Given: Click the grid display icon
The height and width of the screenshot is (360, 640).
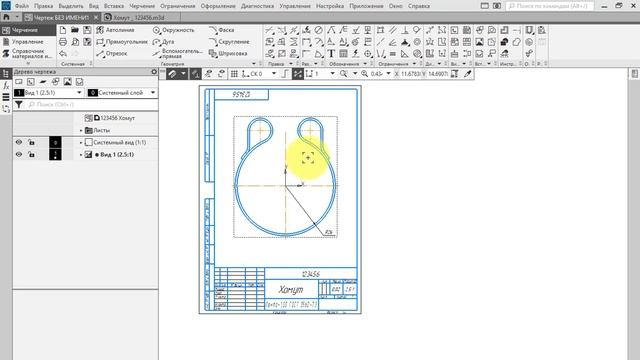Looking at the screenshot, I should pyautogui.click(x=234, y=74).
